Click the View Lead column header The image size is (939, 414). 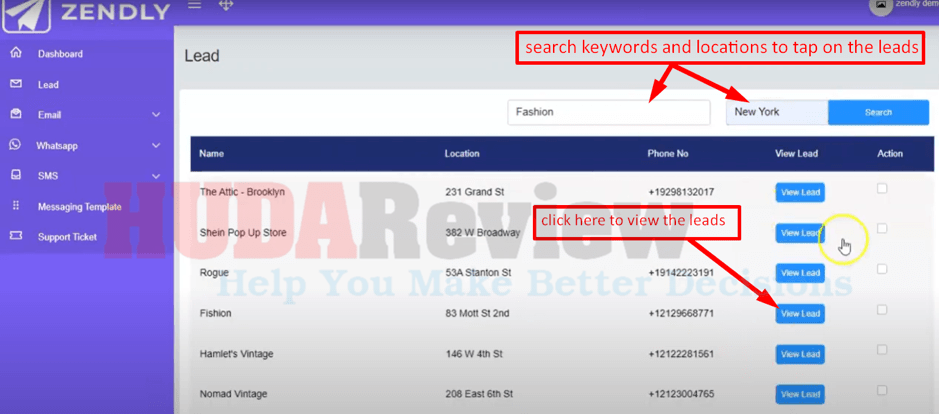pyautogui.click(x=796, y=153)
